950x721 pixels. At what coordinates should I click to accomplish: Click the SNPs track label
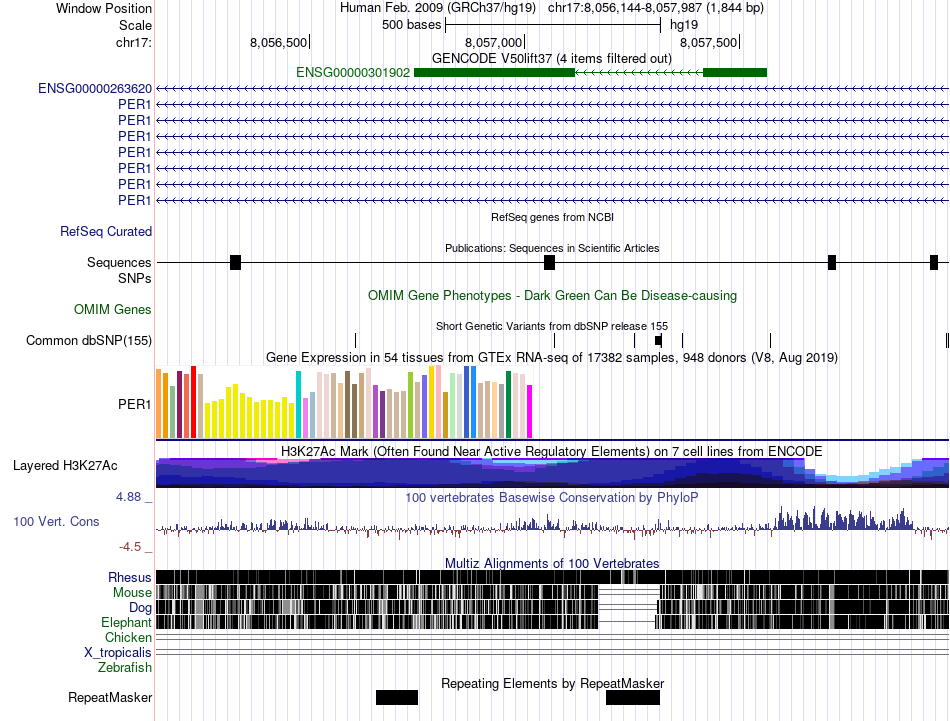(x=135, y=278)
